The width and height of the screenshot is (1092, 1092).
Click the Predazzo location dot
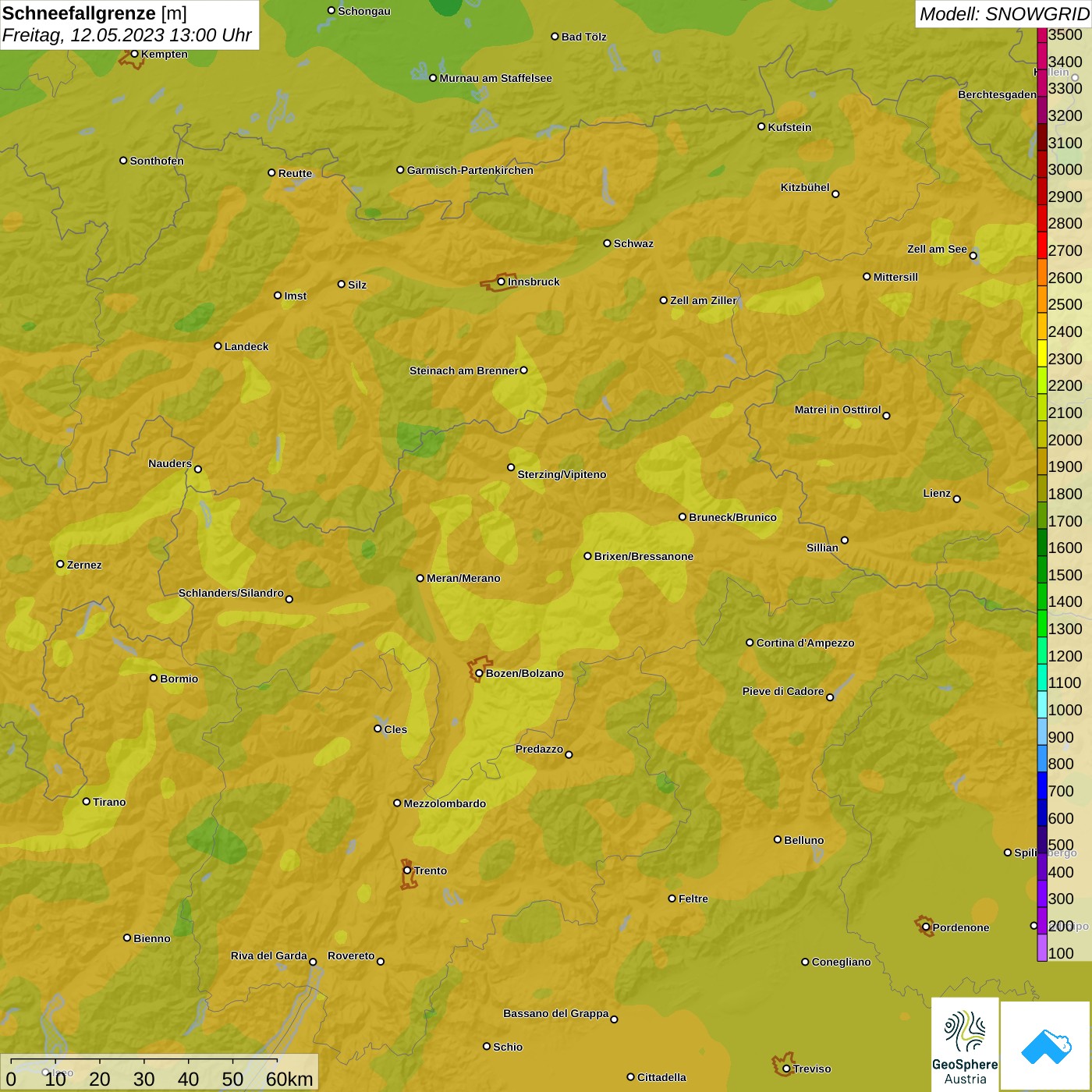[x=569, y=754]
